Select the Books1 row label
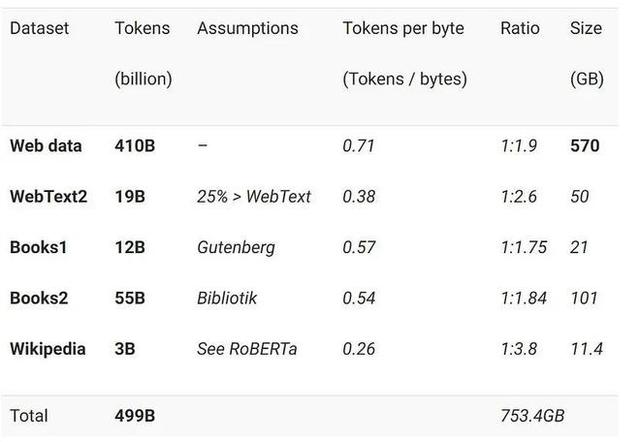The image size is (640, 442). [x=38, y=247]
